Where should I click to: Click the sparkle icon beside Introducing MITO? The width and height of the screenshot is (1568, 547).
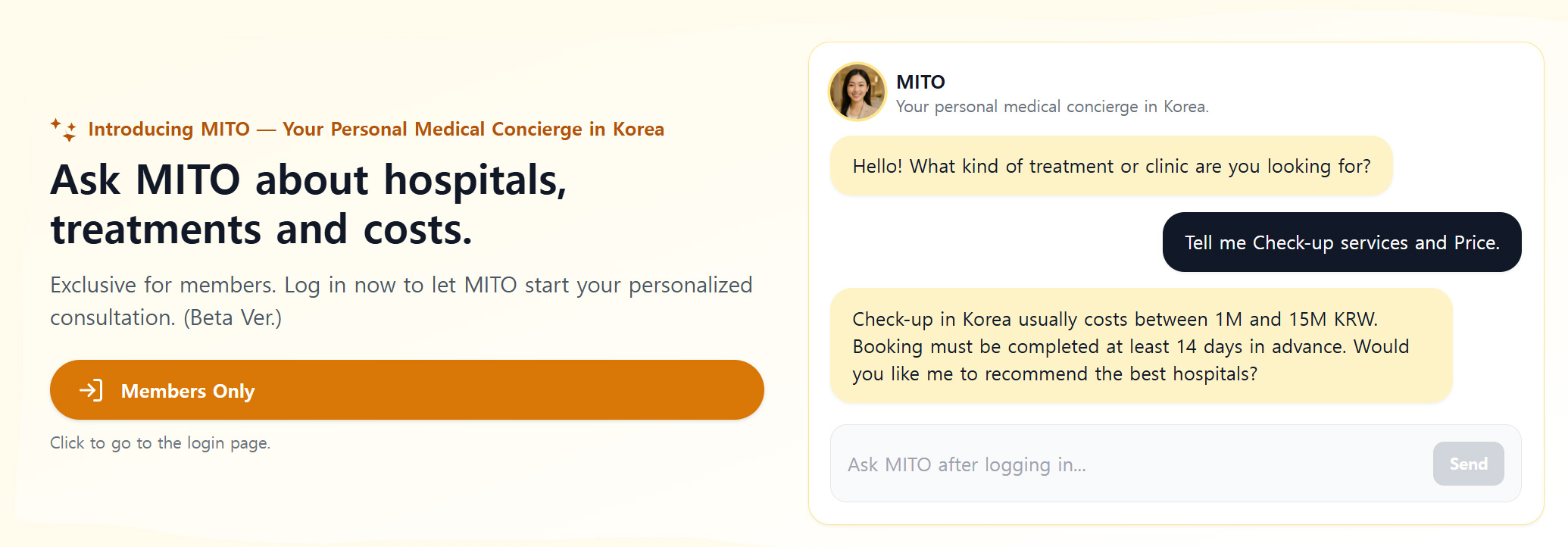(64, 130)
